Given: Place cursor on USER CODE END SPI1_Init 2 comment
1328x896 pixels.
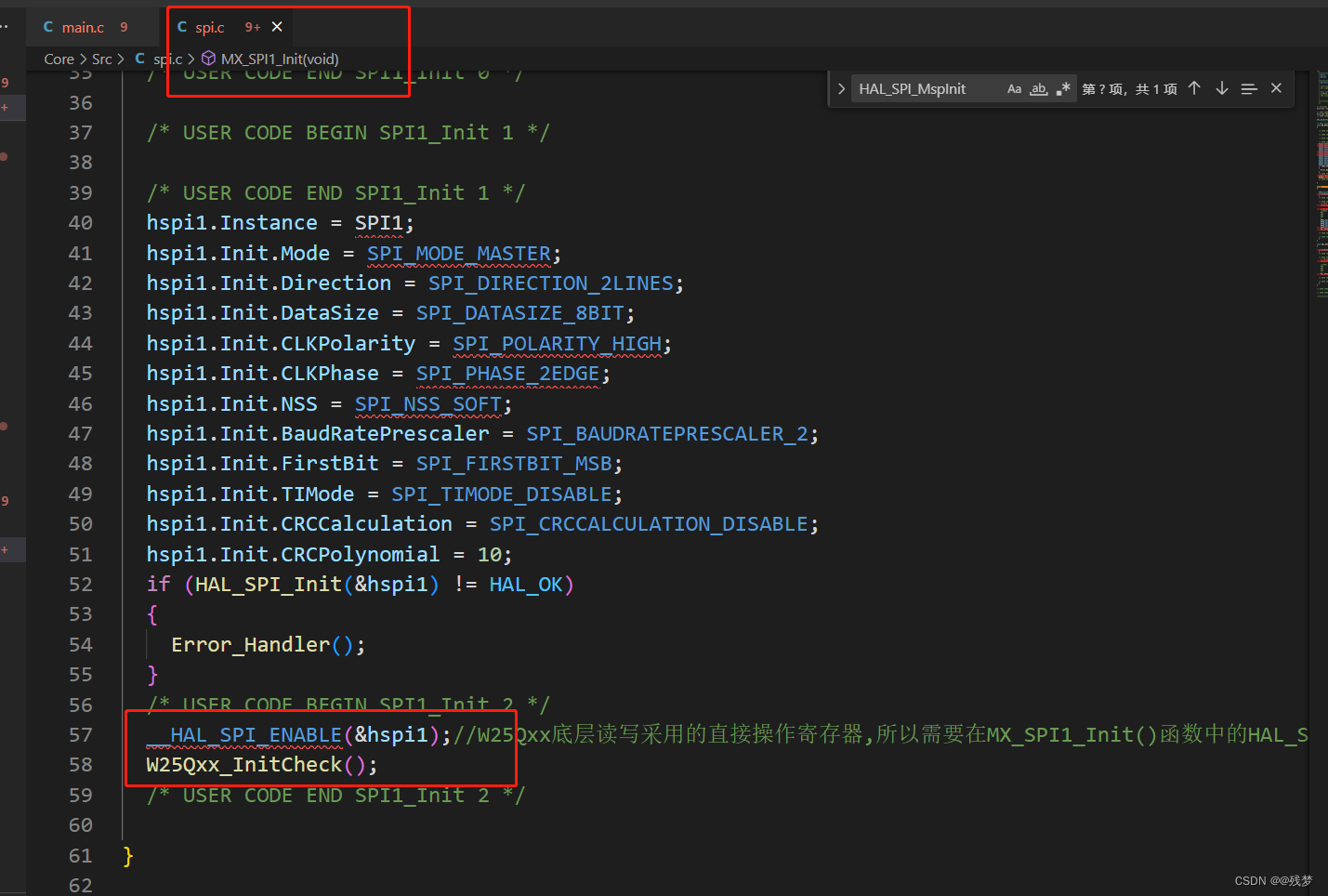Looking at the screenshot, I should point(335,796).
